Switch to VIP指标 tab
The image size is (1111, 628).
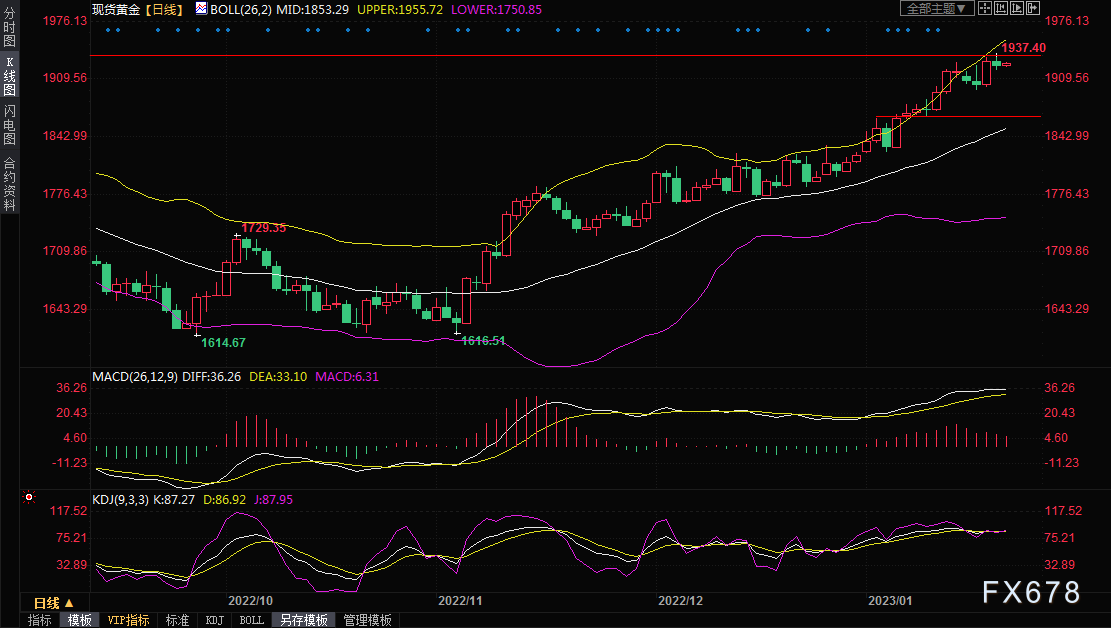pyautogui.click(x=129, y=620)
